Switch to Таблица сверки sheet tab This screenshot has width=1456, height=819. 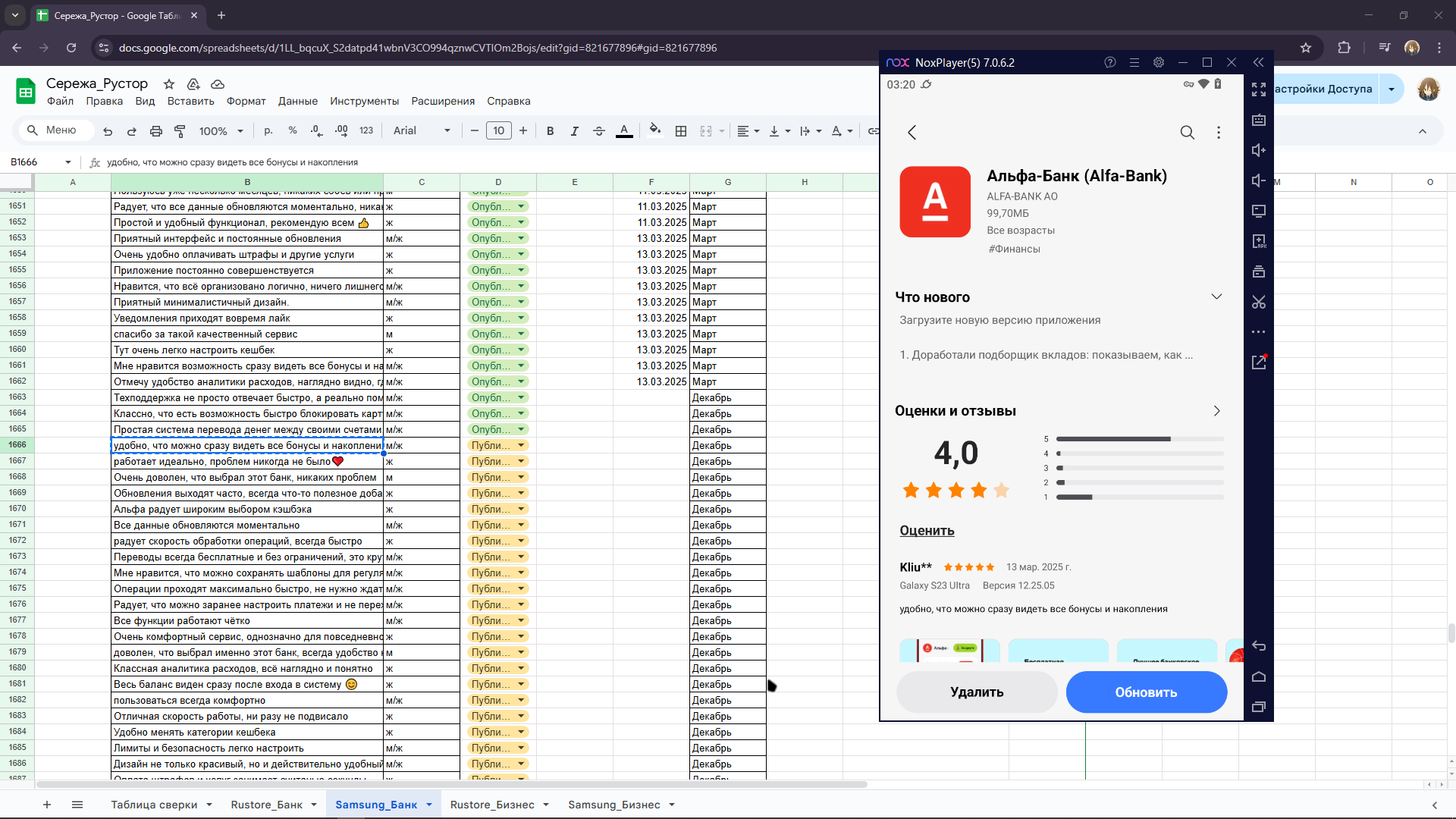coord(154,805)
